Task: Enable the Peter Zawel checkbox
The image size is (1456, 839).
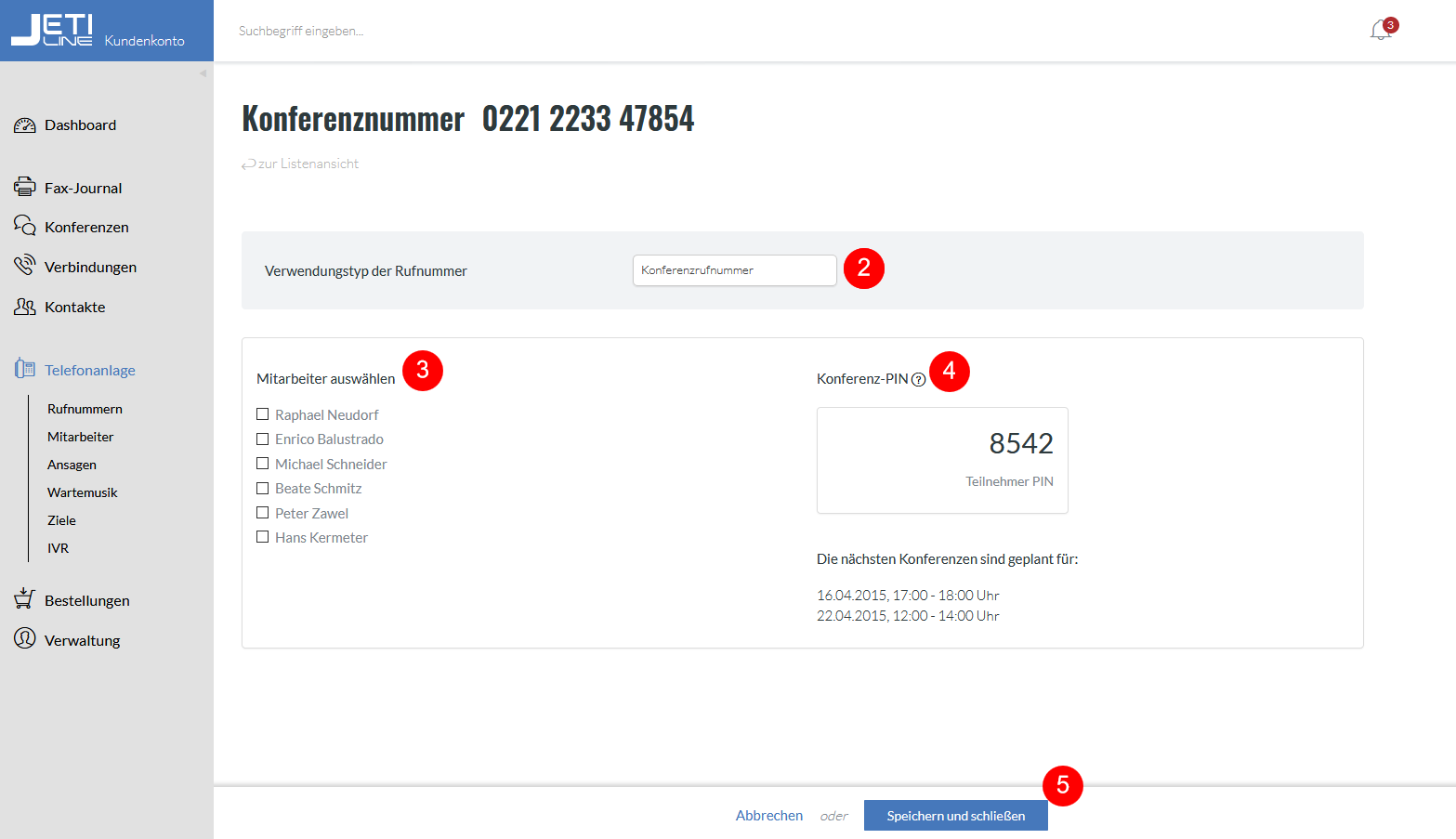Action: coord(263,513)
